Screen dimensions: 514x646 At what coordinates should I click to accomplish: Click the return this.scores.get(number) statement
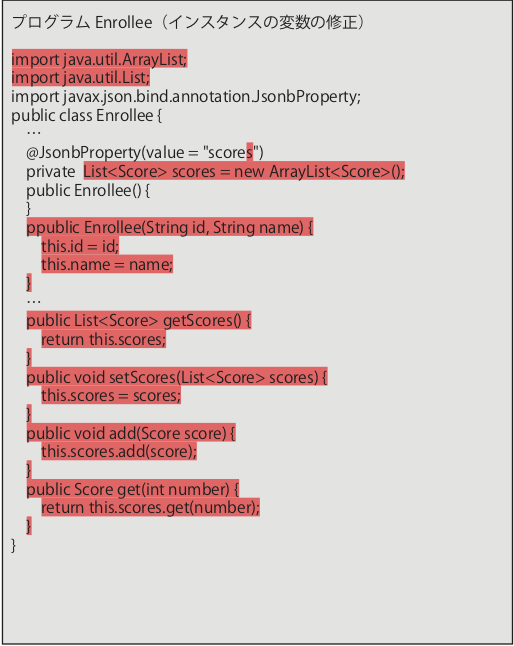(x=150, y=507)
